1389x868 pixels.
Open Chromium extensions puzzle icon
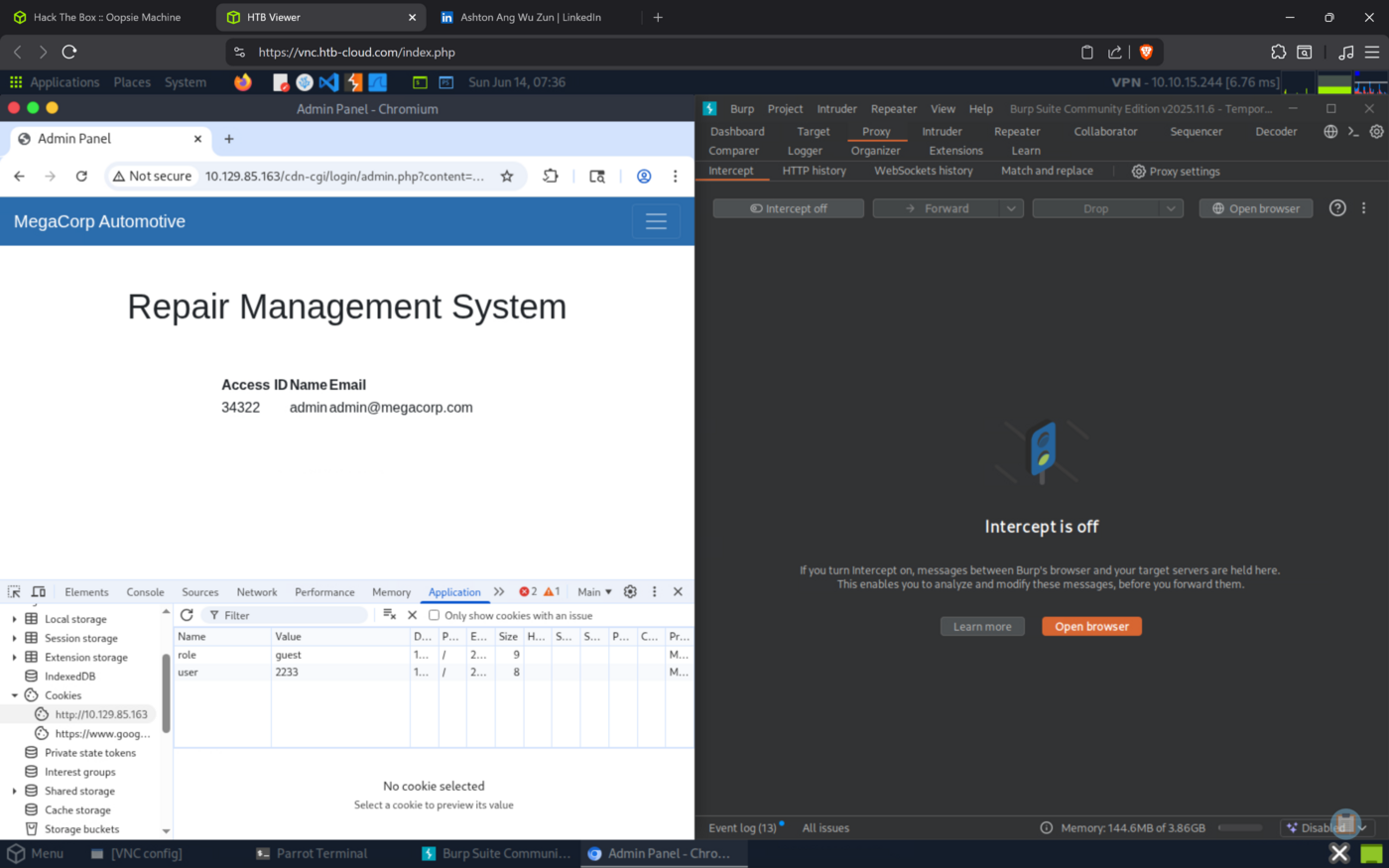point(551,176)
